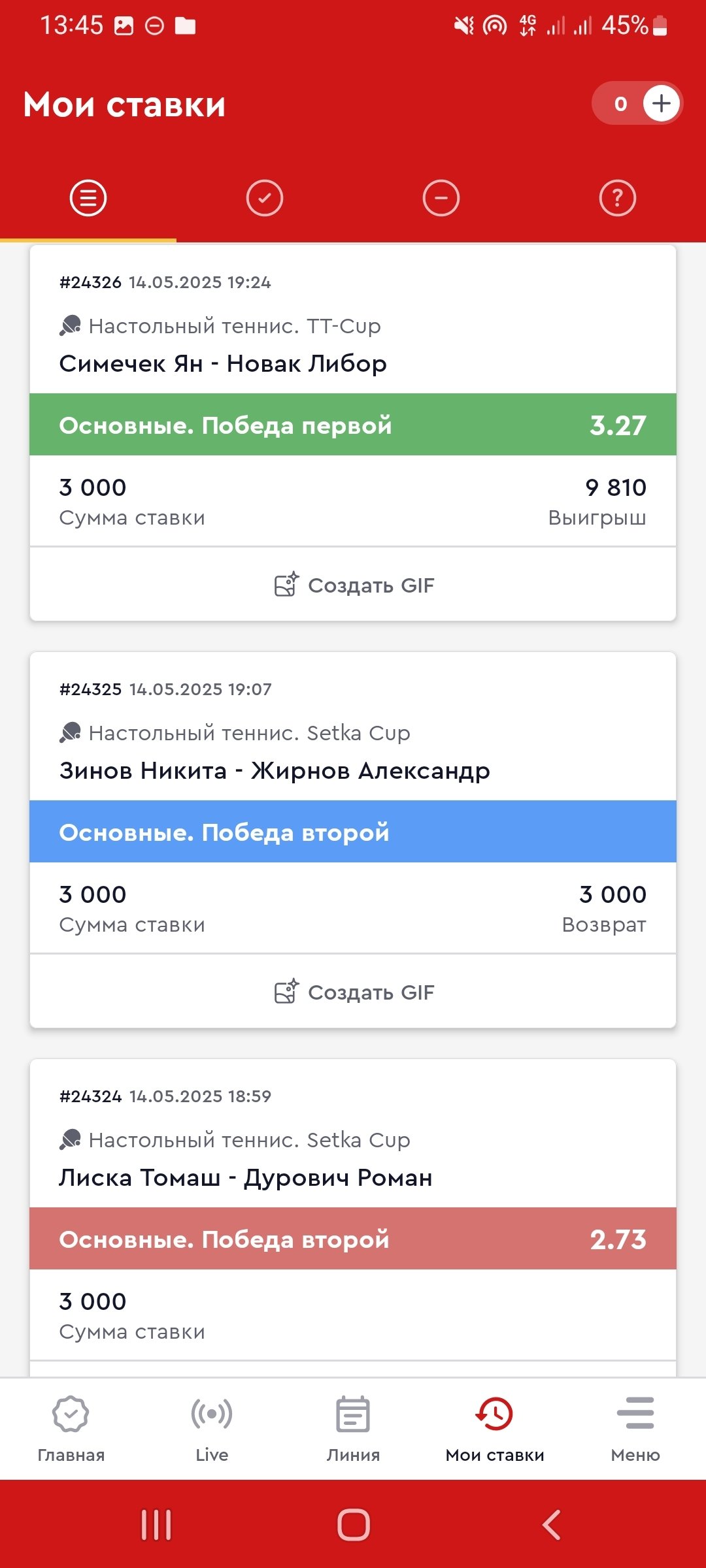Open the Меню hamburger menu
Viewport: 706px width, 1568px height.
(635, 1428)
